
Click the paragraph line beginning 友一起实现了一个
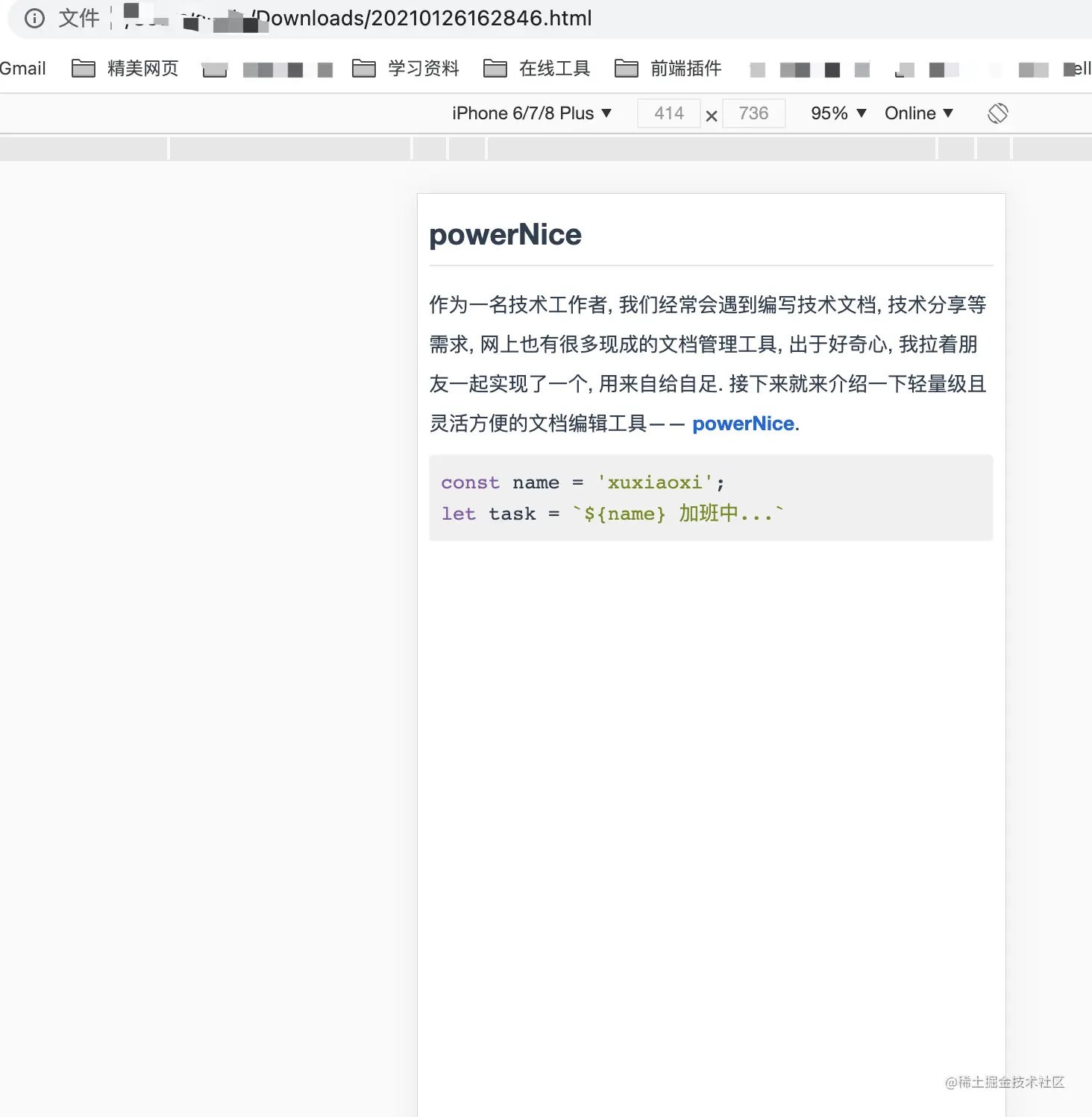[708, 384]
